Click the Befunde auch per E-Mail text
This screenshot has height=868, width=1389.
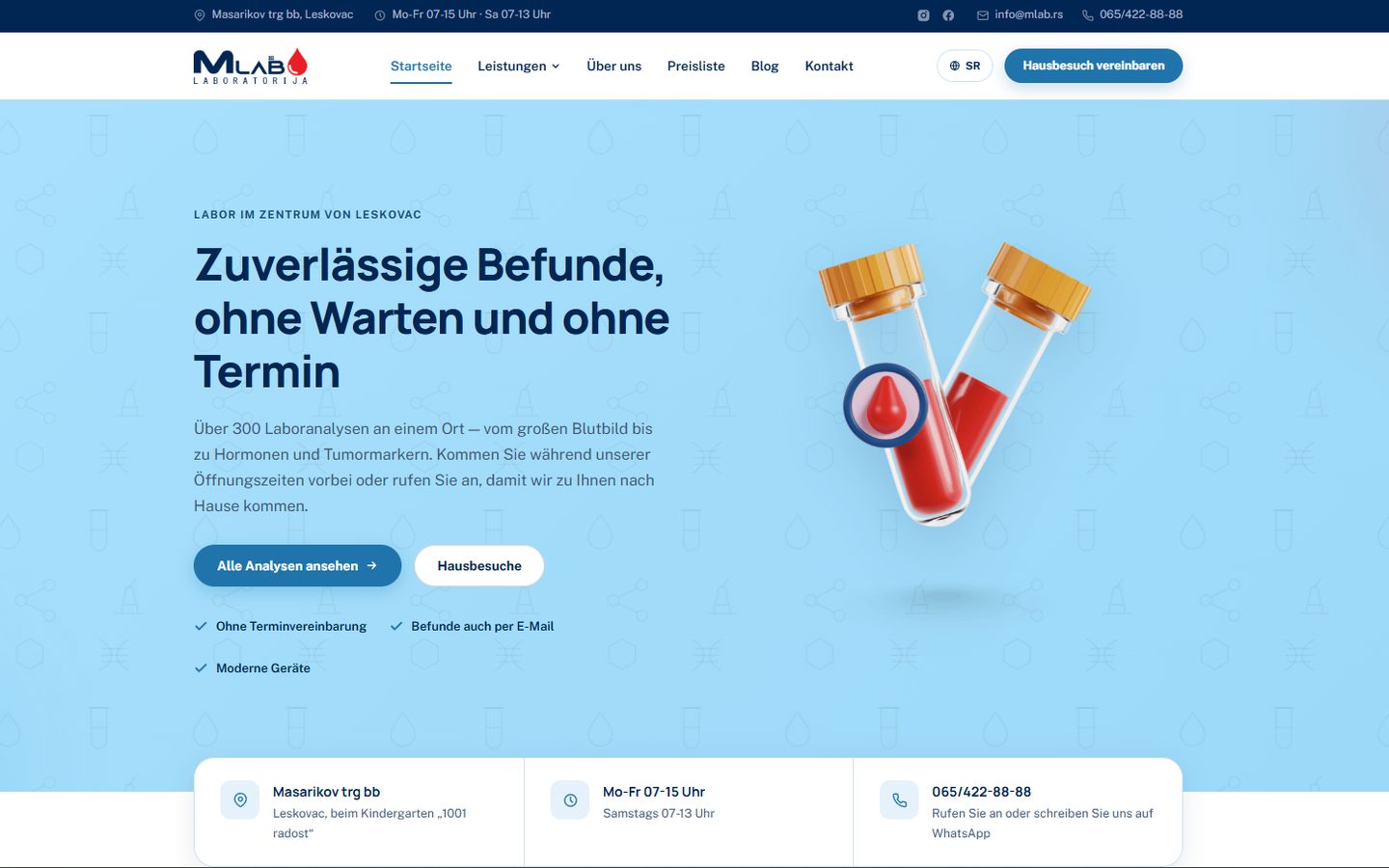pyautogui.click(x=482, y=626)
